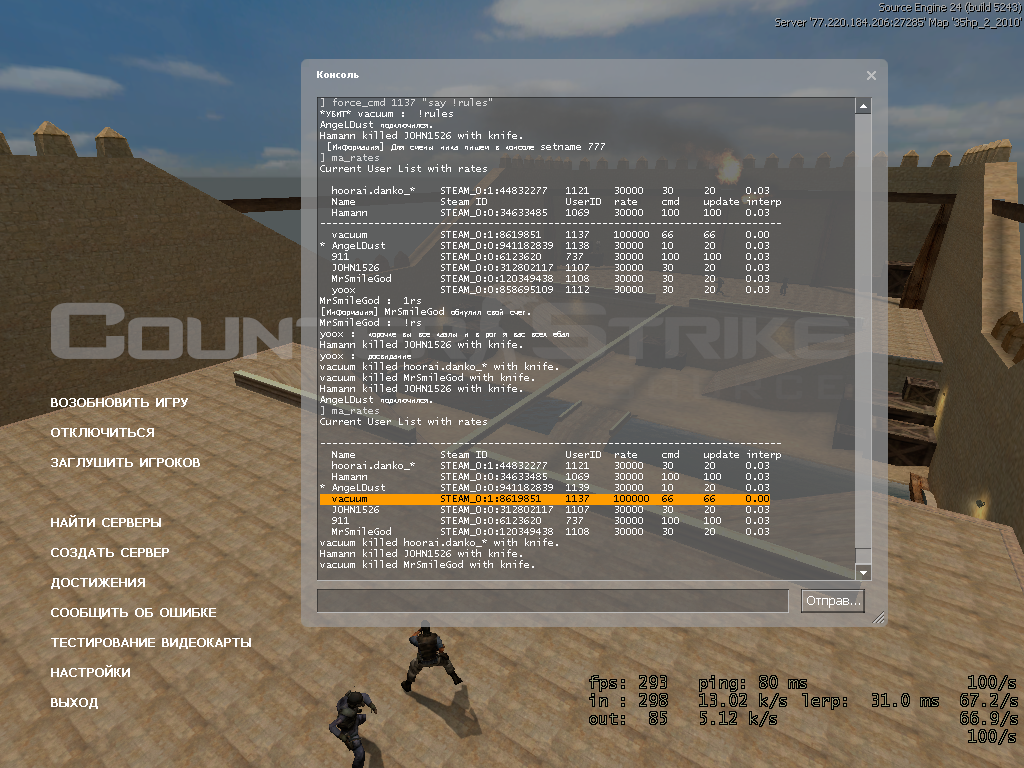
Task: Open ЗАГЛУШИТЬ ИГРОКОВ menu entry
Action: 125,462
